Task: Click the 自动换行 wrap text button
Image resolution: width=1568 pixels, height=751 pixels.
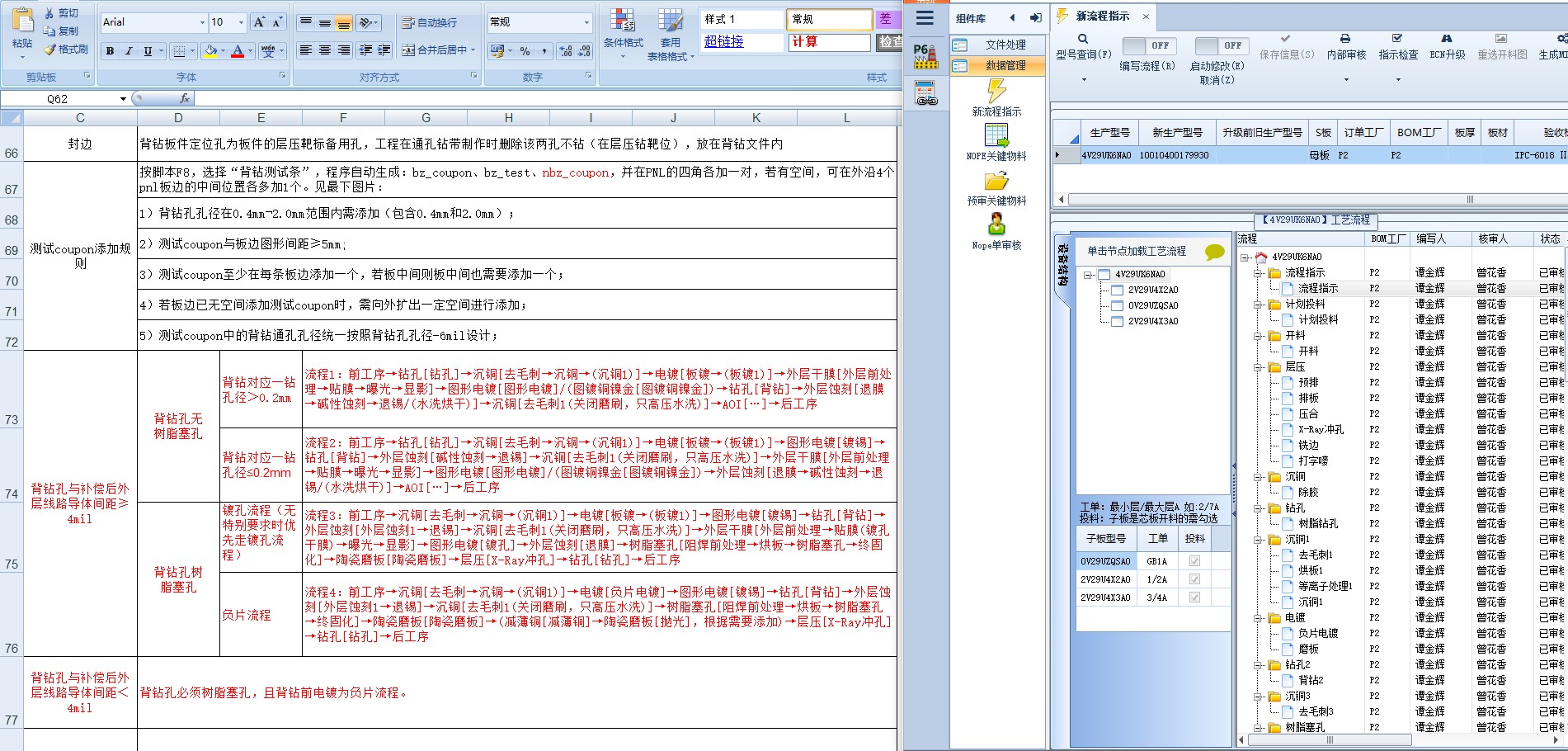Action: click(x=429, y=23)
